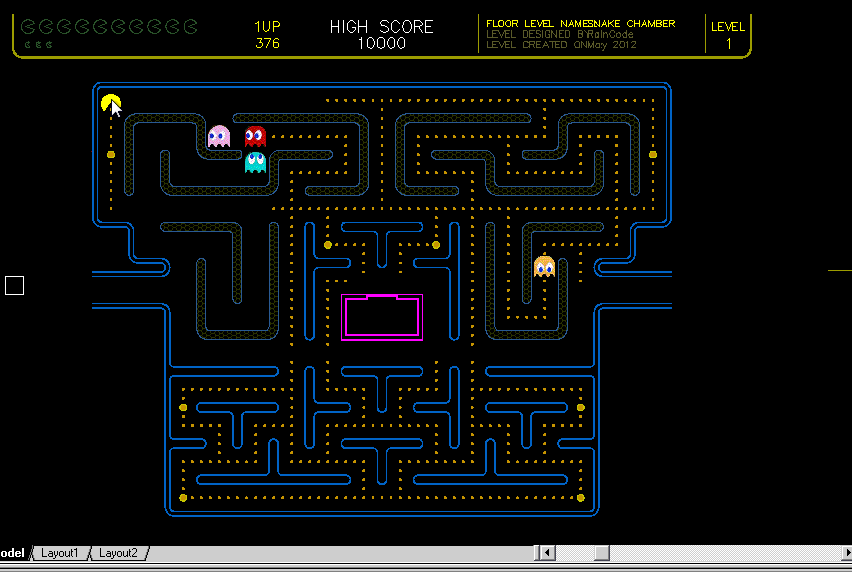This screenshot has width=852, height=572.
Task: Click the first dim green Pac-Man counter icon
Action: (x=28, y=27)
